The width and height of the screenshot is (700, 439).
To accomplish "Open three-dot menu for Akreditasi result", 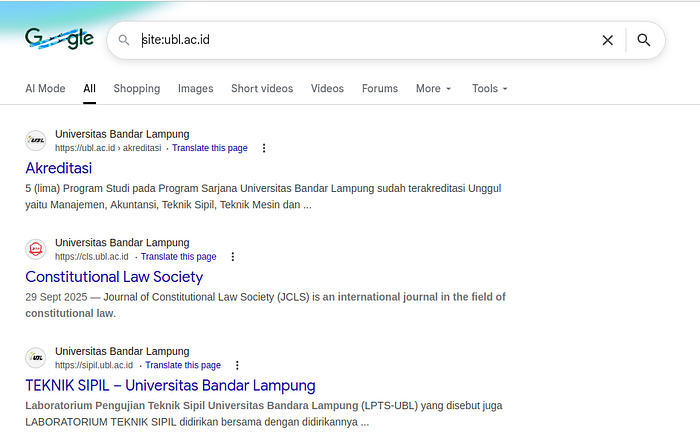I will 264,148.
